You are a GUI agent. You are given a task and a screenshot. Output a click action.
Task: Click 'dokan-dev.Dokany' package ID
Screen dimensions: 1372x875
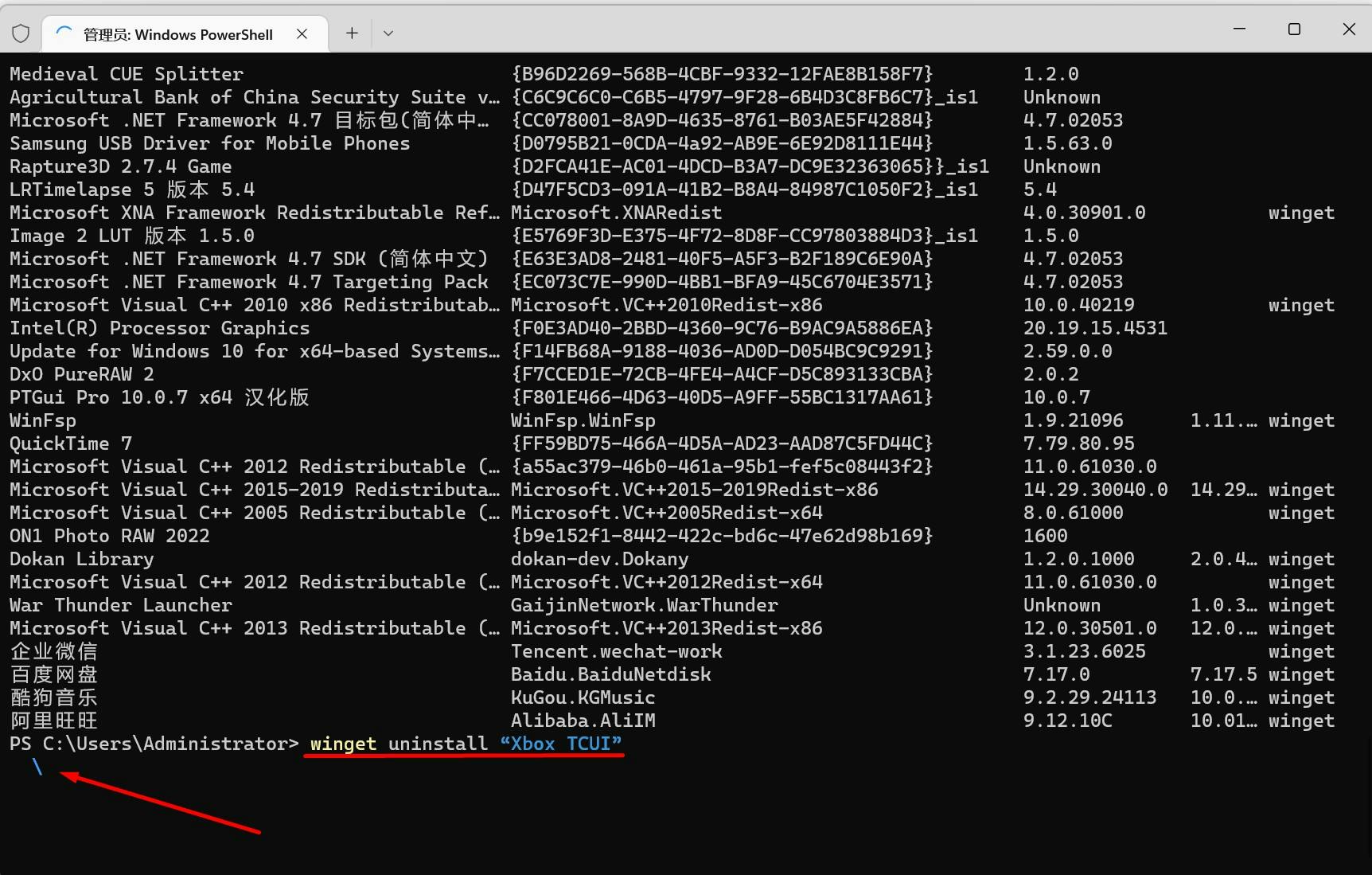click(x=600, y=559)
